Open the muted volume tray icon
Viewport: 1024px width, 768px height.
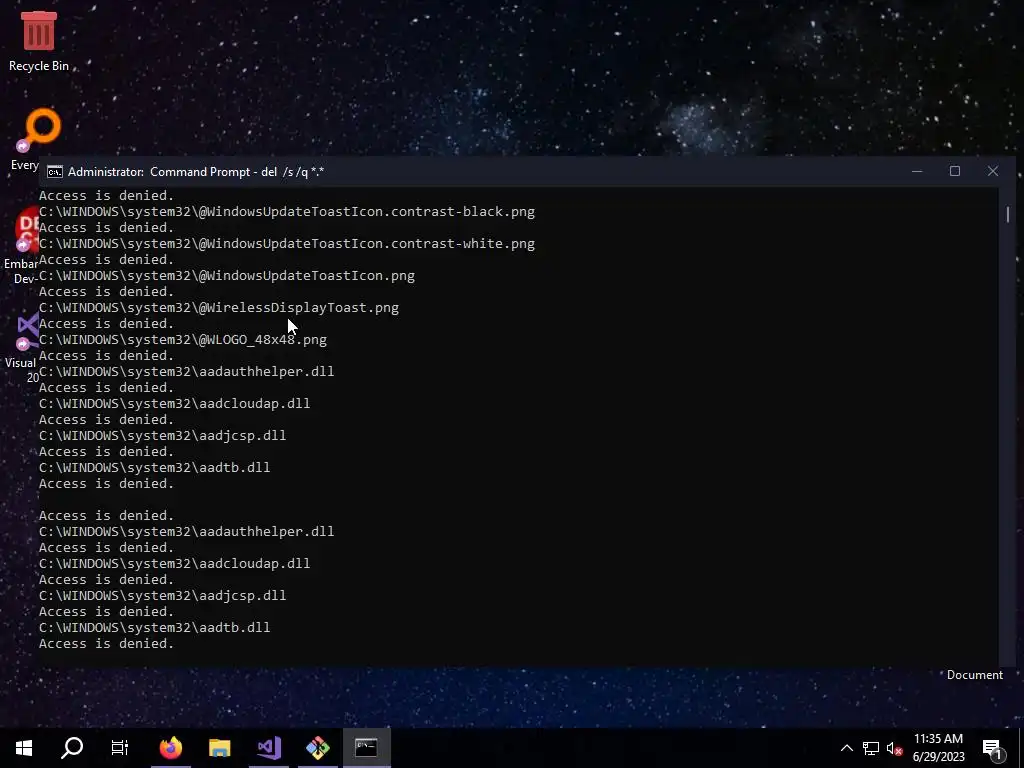(895, 748)
